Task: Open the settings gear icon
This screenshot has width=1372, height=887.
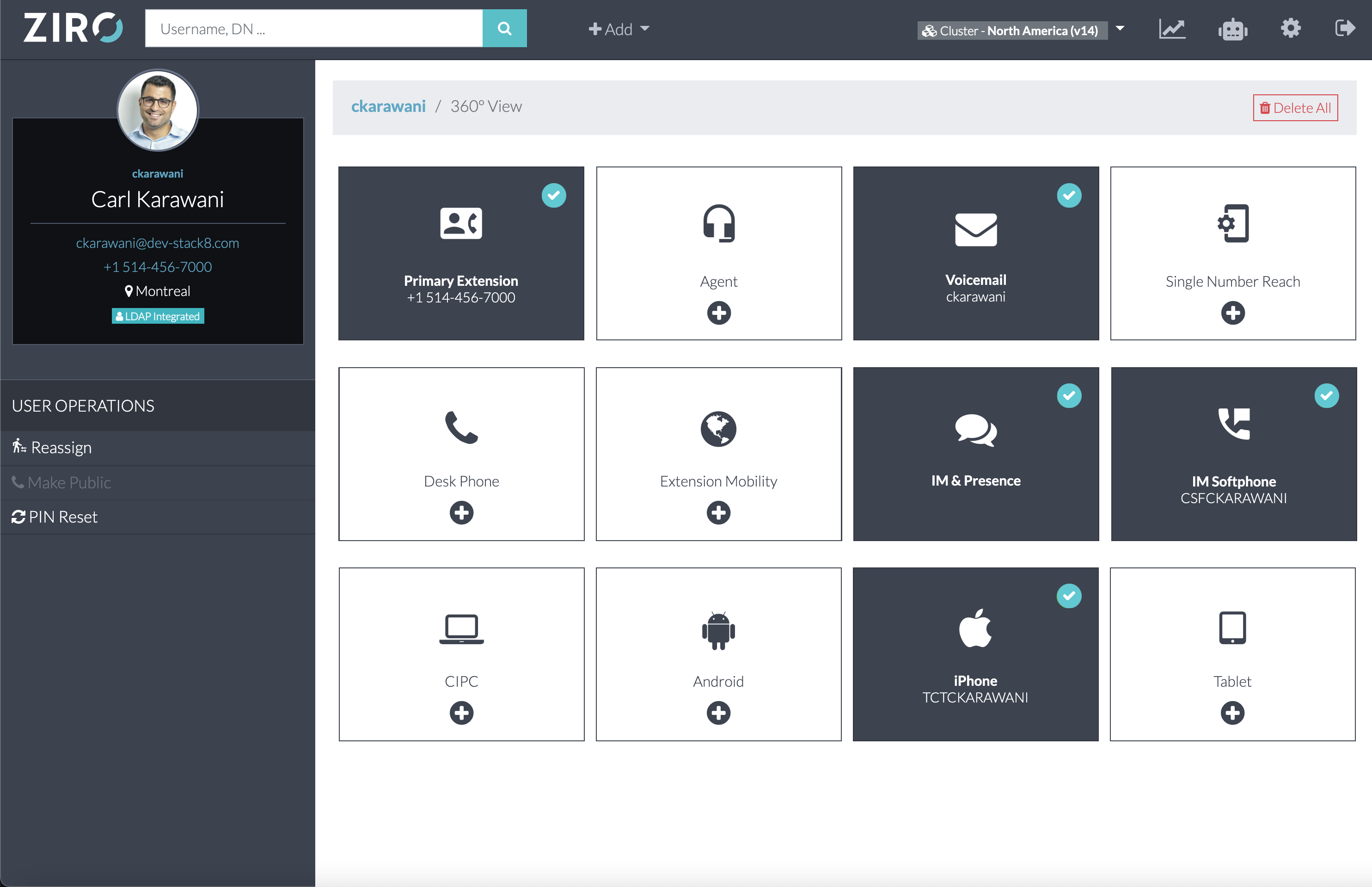Action: tap(1291, 28)
